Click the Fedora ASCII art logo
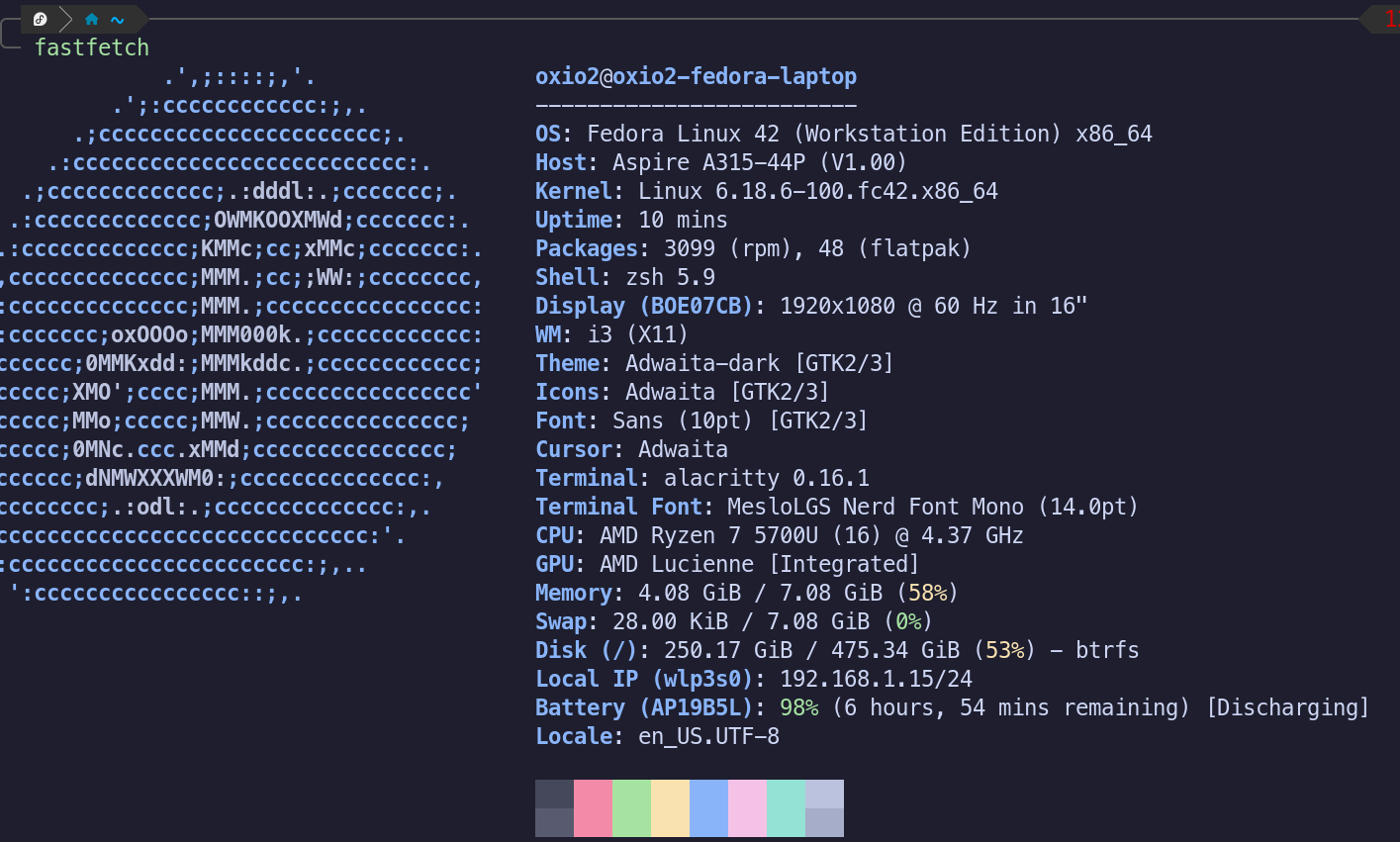Image resolution: width=1400 pixels, height=842 pixels. (237, 336)
